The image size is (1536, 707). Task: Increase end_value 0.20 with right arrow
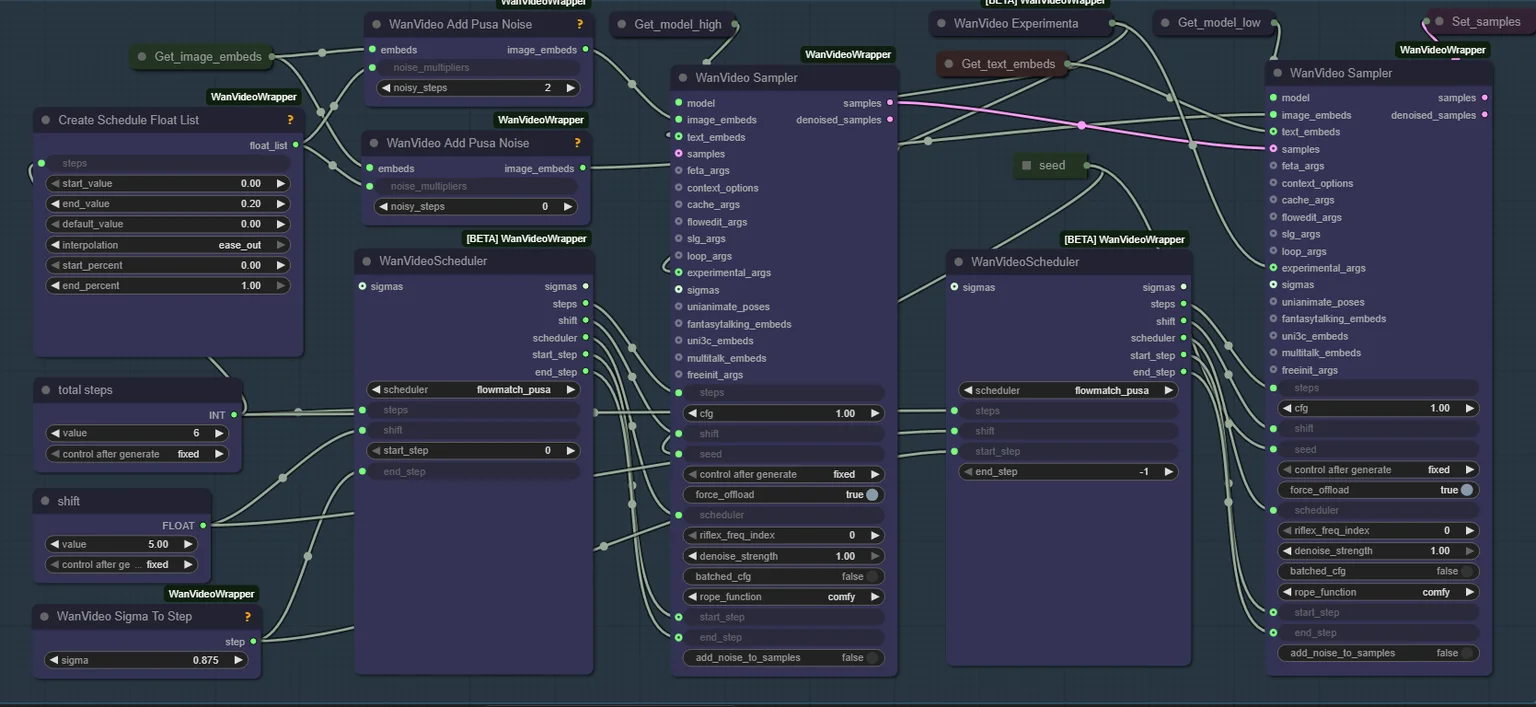pyautogui.click(x=281, y=204)
